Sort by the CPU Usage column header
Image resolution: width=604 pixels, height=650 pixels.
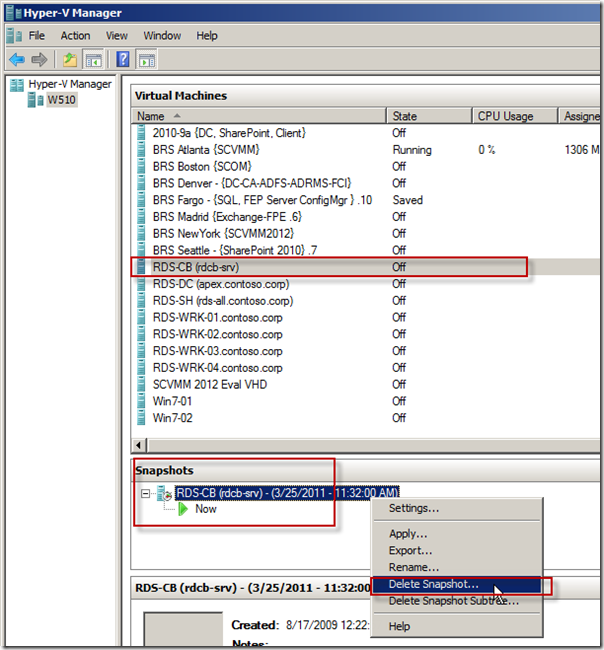click(515, 116)
